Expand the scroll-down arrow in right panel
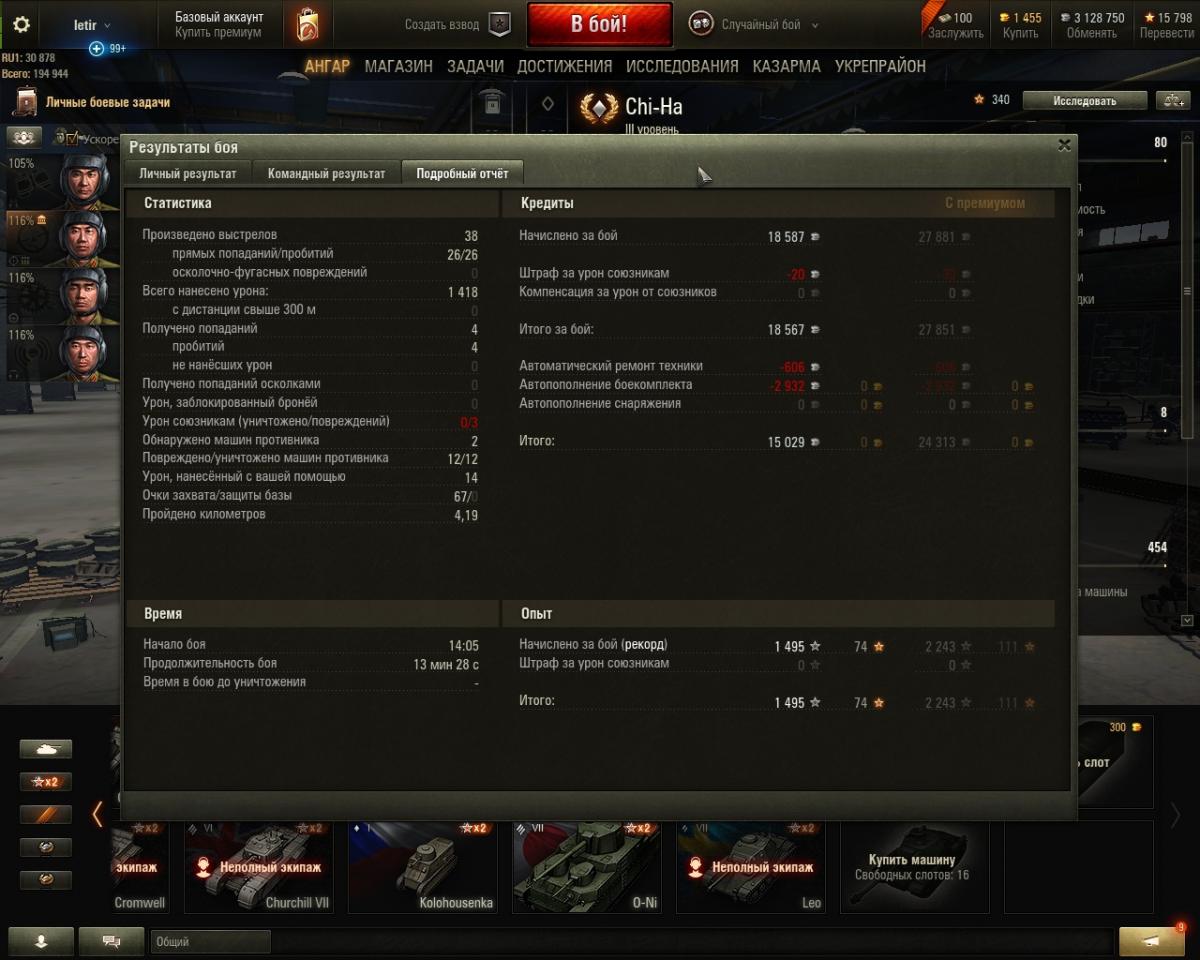This screenshot has height=960, width=1200. click(x=1187, y=620)
